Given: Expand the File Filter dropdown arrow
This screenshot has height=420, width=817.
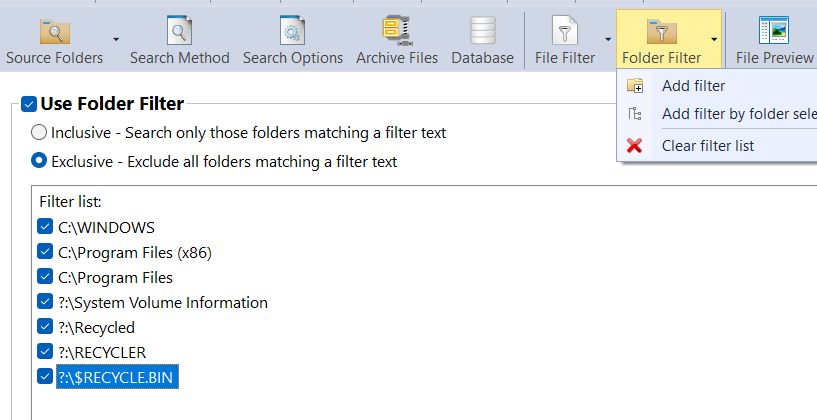Looking at the screenshot, I should coord(607,39).
